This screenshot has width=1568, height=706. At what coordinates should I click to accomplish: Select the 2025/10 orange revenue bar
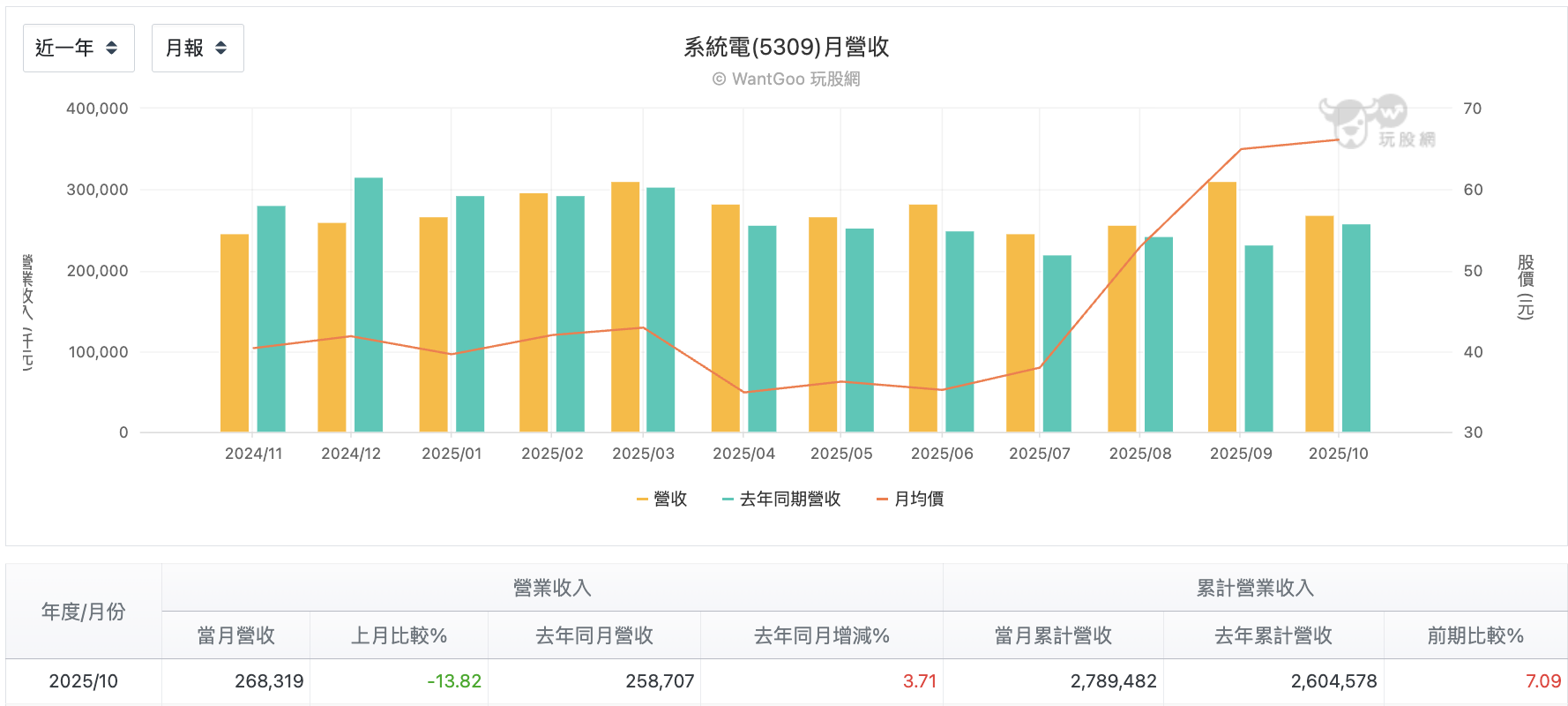click(x=1320, y=324)
